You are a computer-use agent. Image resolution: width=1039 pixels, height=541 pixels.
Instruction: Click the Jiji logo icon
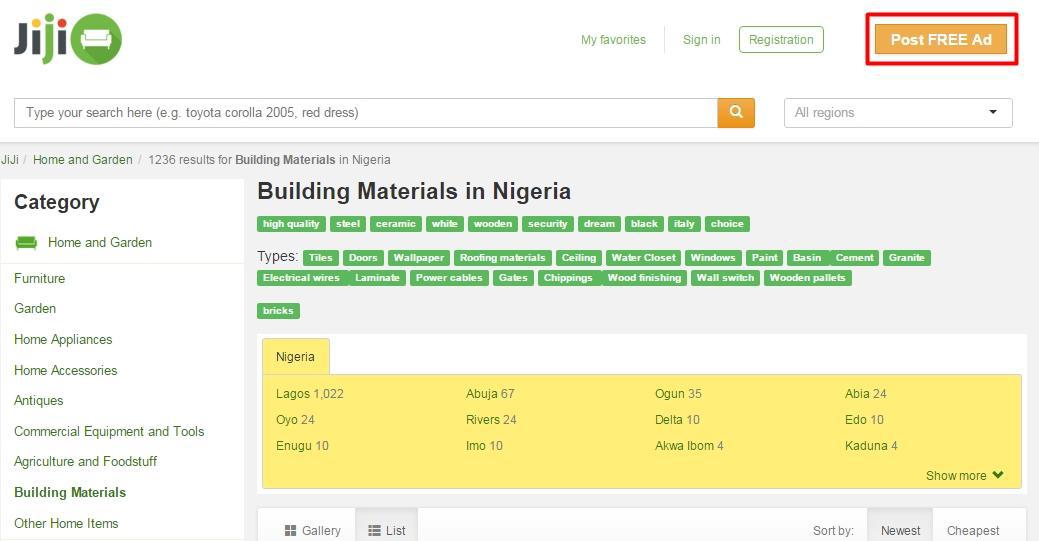(68, 39)
